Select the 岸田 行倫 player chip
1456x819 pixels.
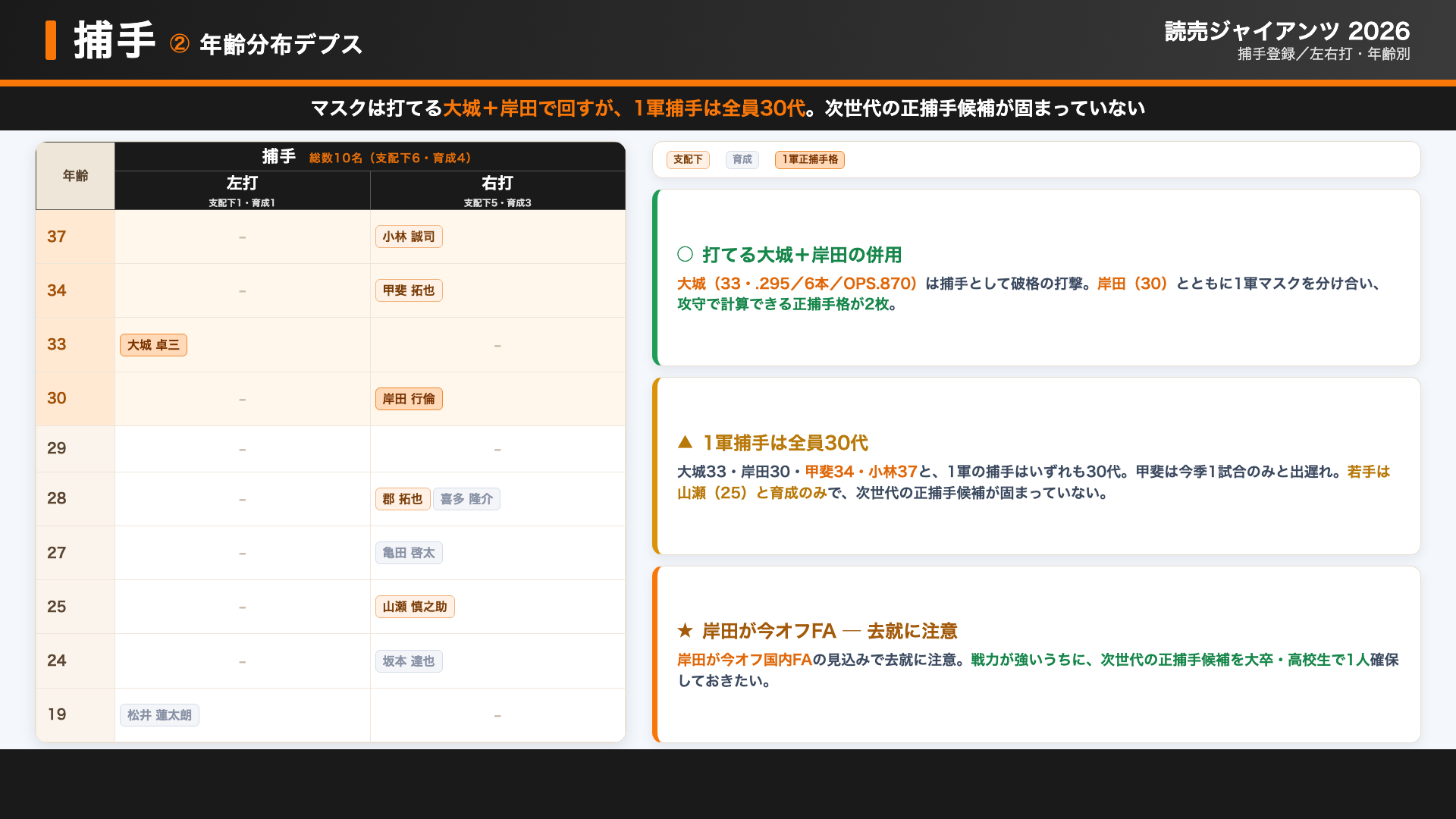(x=409, y=399)
